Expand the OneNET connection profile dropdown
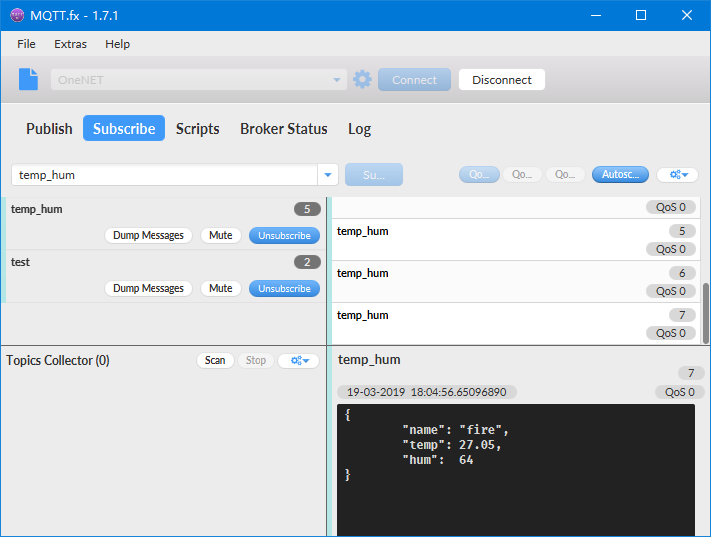Image resolution: width=711 pixels, height=537 pixels. click(336, 80)
